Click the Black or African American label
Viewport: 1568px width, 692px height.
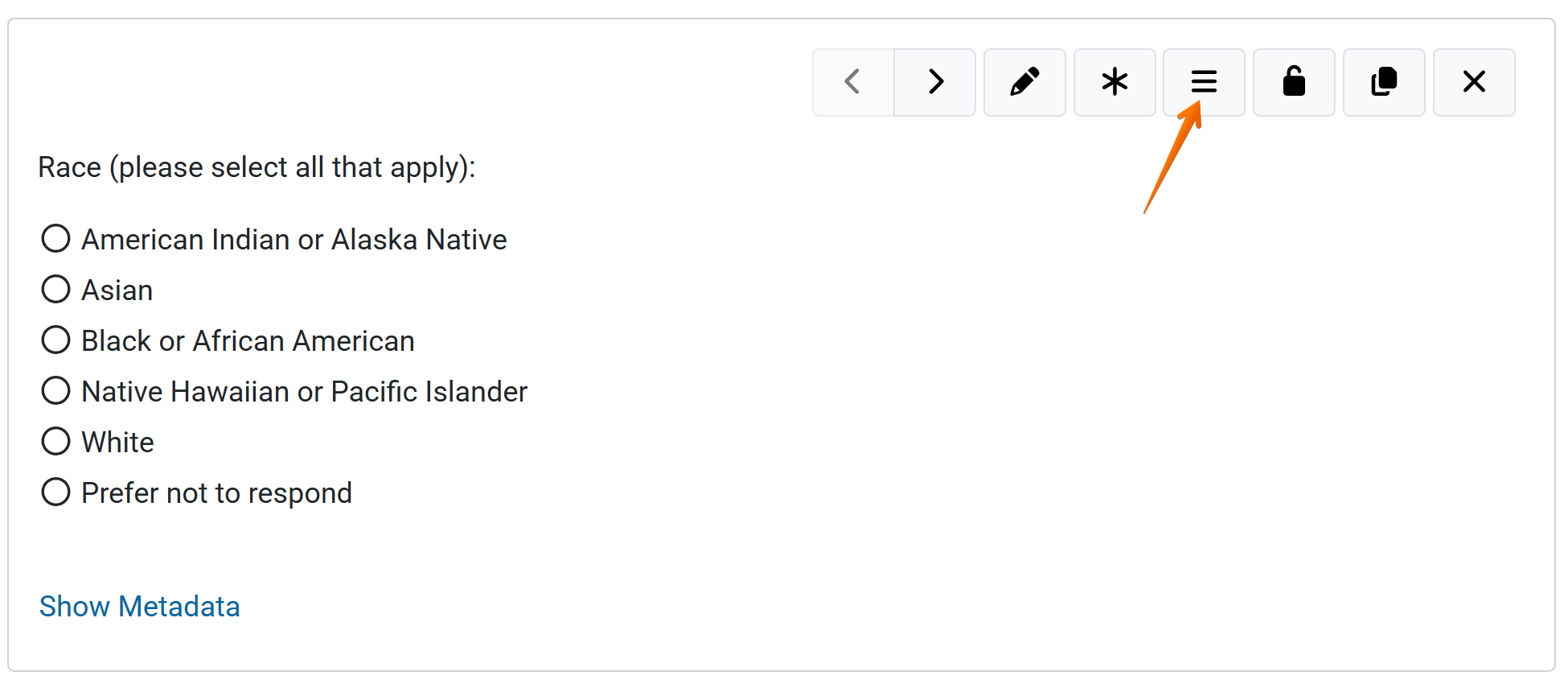[x=248, y=341]
